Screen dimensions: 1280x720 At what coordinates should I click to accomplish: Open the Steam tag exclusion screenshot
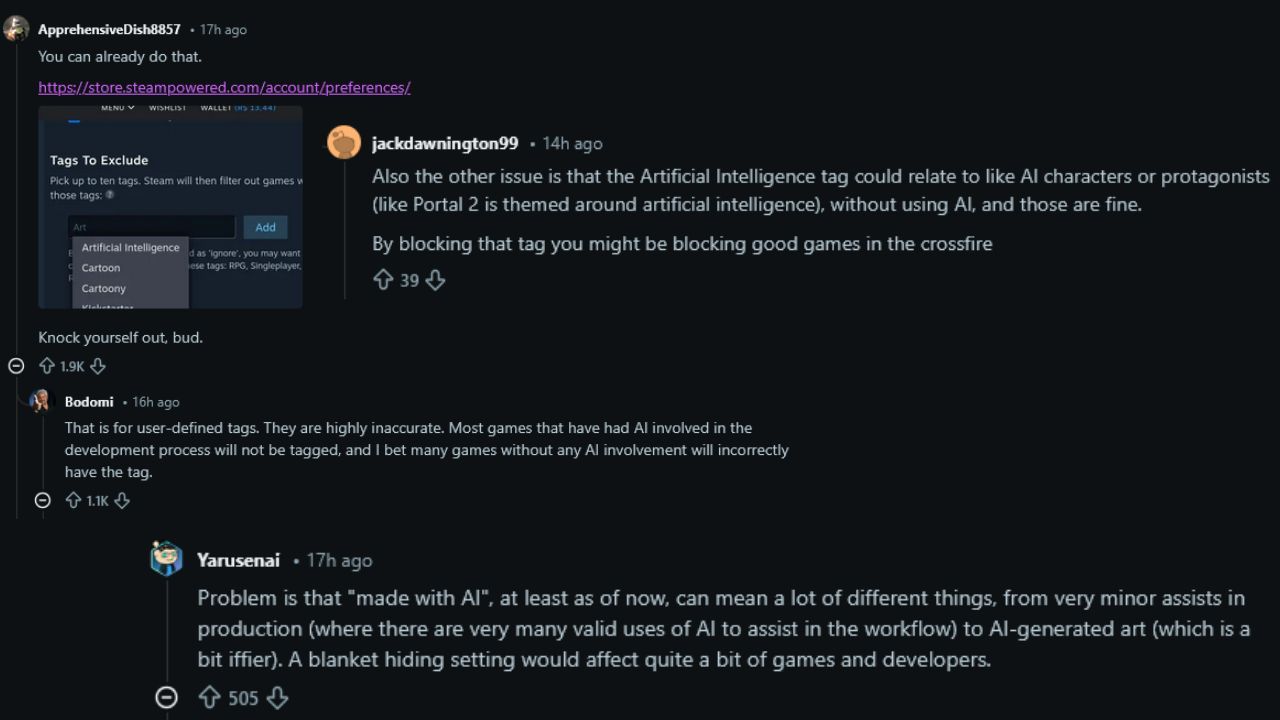pos(170,207)
